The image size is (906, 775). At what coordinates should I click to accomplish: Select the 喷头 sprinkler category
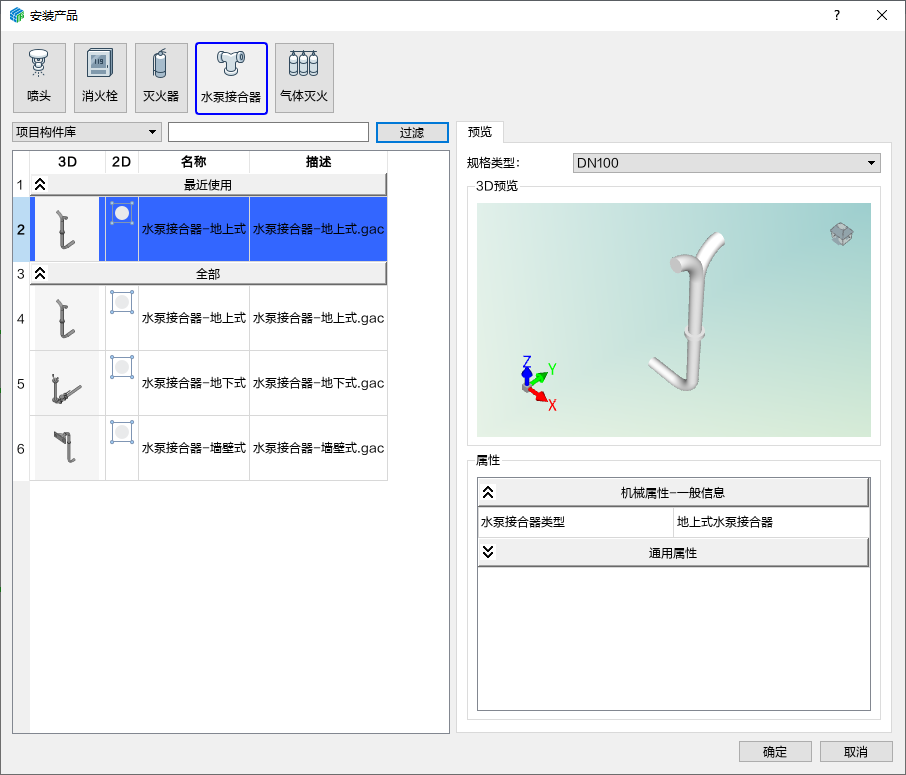pos(39,78)
